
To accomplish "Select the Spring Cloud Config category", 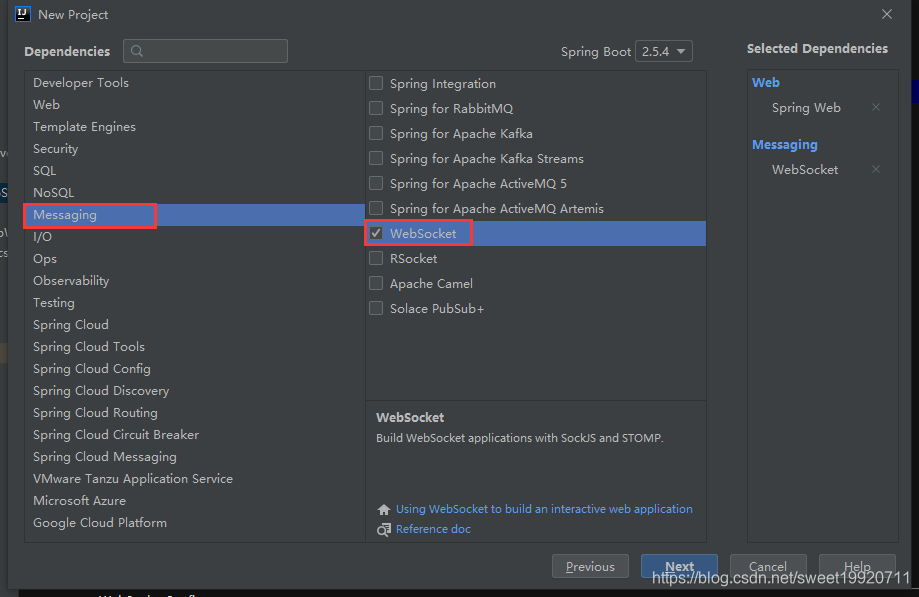I will [x=195, y=369].
